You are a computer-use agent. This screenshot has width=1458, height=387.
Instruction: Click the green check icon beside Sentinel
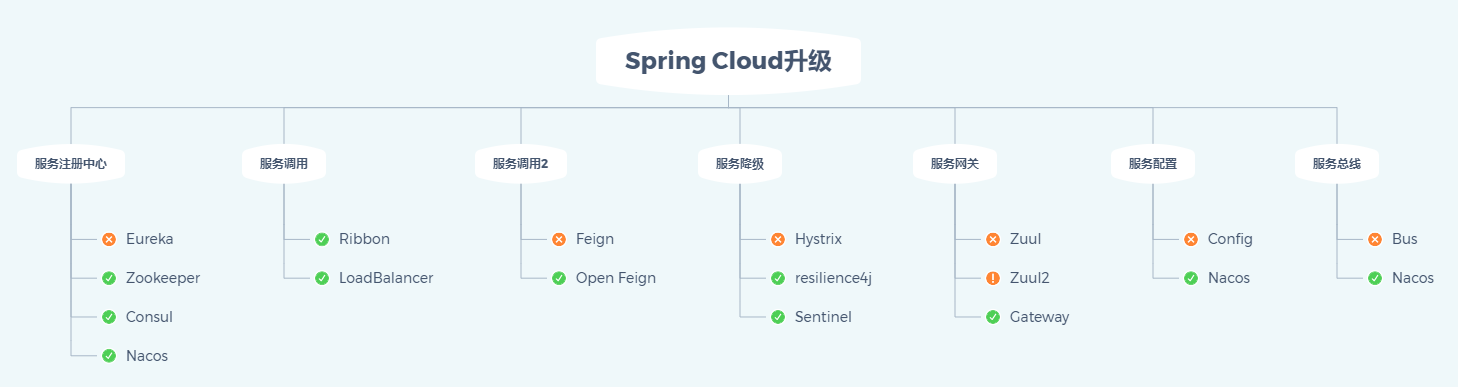coord(778,317)
